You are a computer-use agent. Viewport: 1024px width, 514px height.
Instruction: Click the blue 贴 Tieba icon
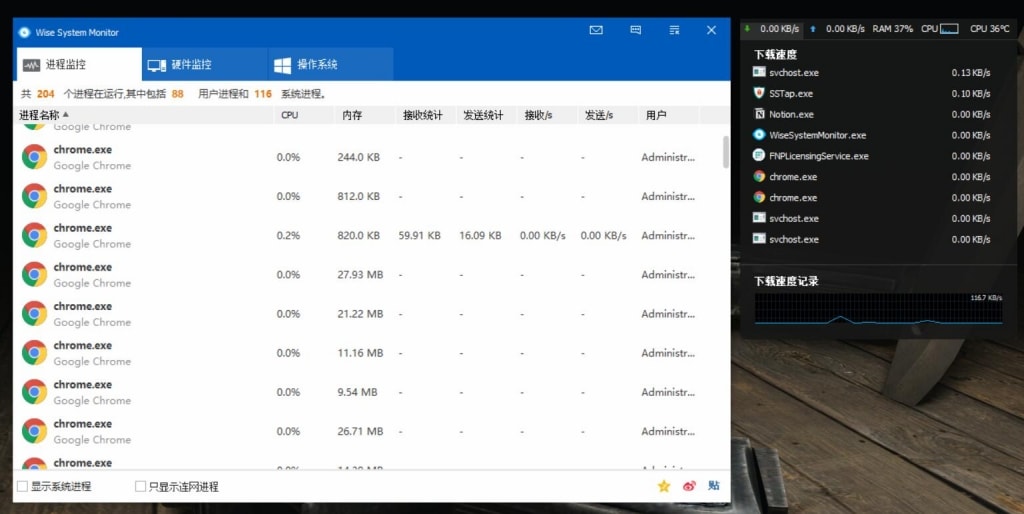[x=714, y=486]
